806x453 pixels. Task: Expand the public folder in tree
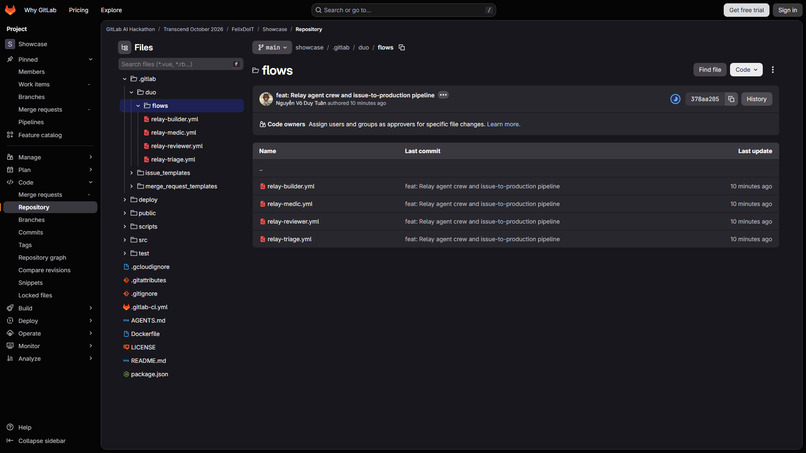(124, 213)
